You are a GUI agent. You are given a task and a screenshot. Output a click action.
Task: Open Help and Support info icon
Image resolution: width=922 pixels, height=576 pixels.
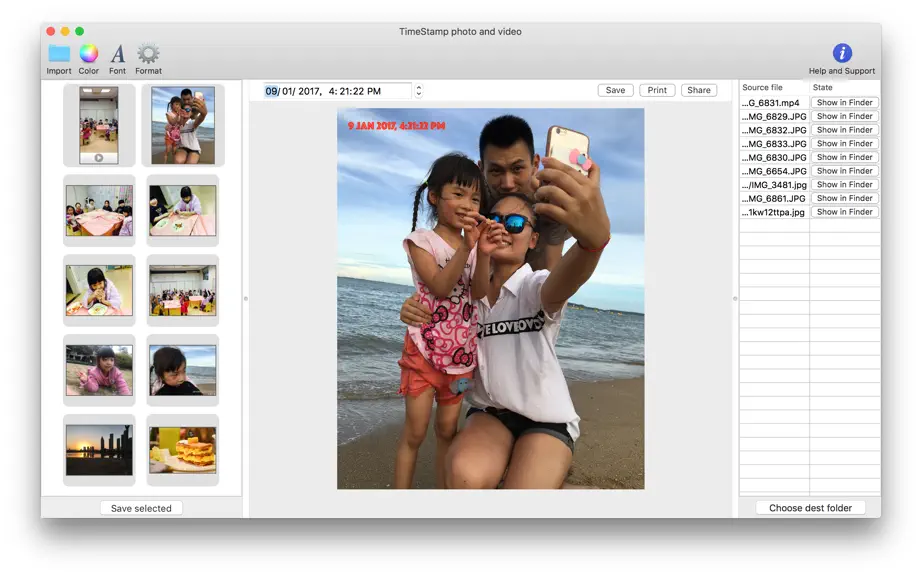click(x=842, y=53)
